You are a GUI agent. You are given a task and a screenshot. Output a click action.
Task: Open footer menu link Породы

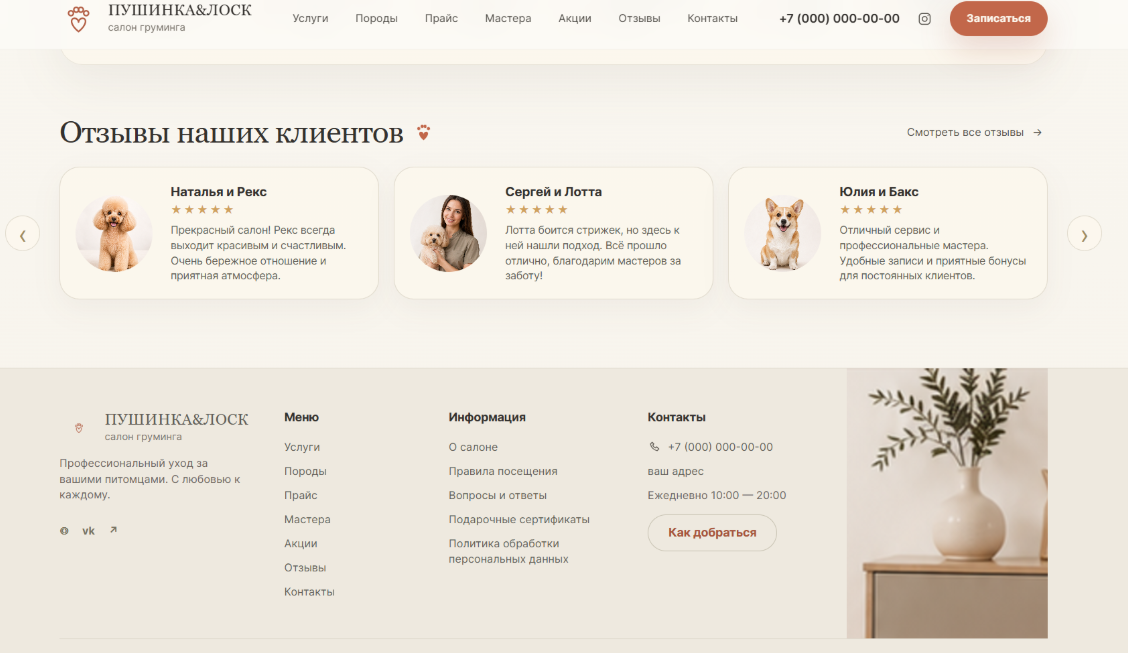point(305,471)
